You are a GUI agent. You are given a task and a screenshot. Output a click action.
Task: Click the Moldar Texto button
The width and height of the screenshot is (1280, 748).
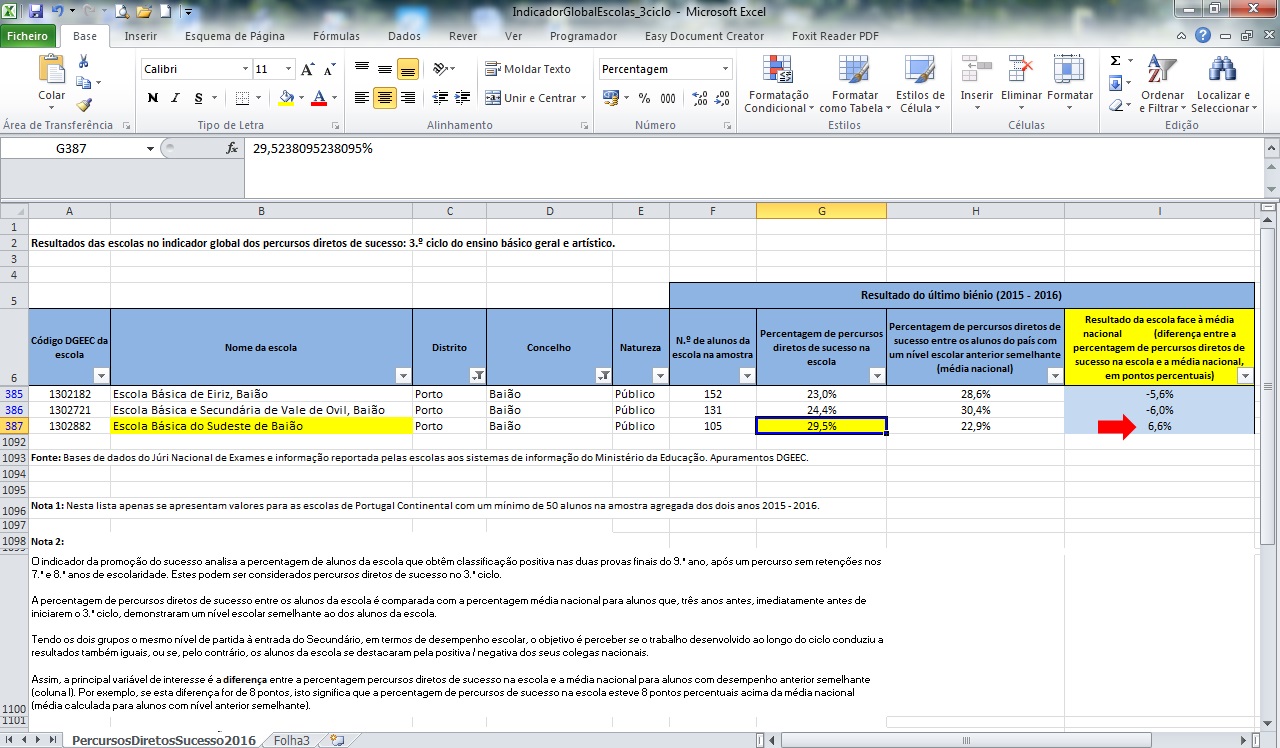(x=528, y=69)
